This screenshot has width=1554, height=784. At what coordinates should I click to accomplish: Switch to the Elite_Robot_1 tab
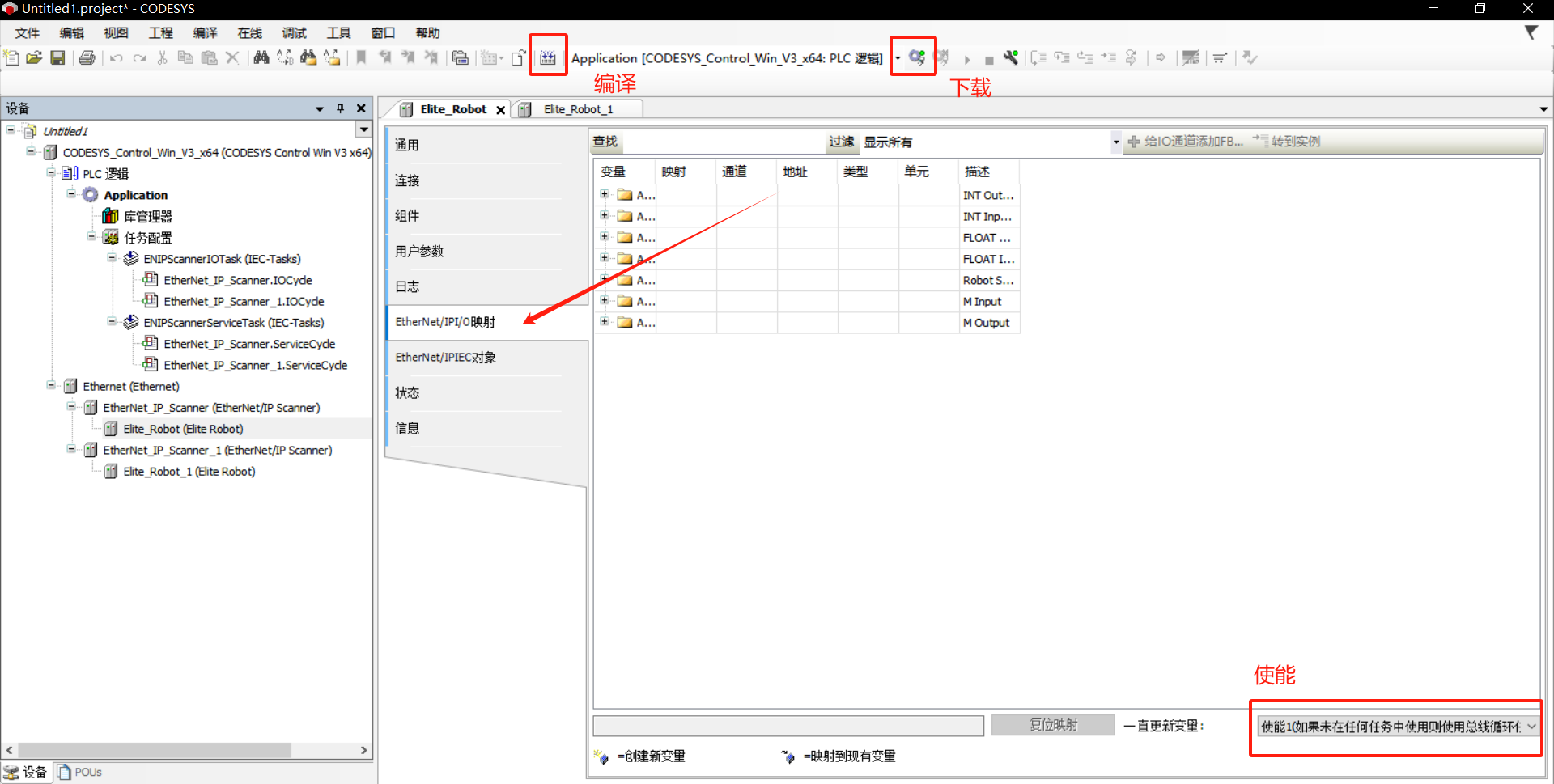(578, 109)
